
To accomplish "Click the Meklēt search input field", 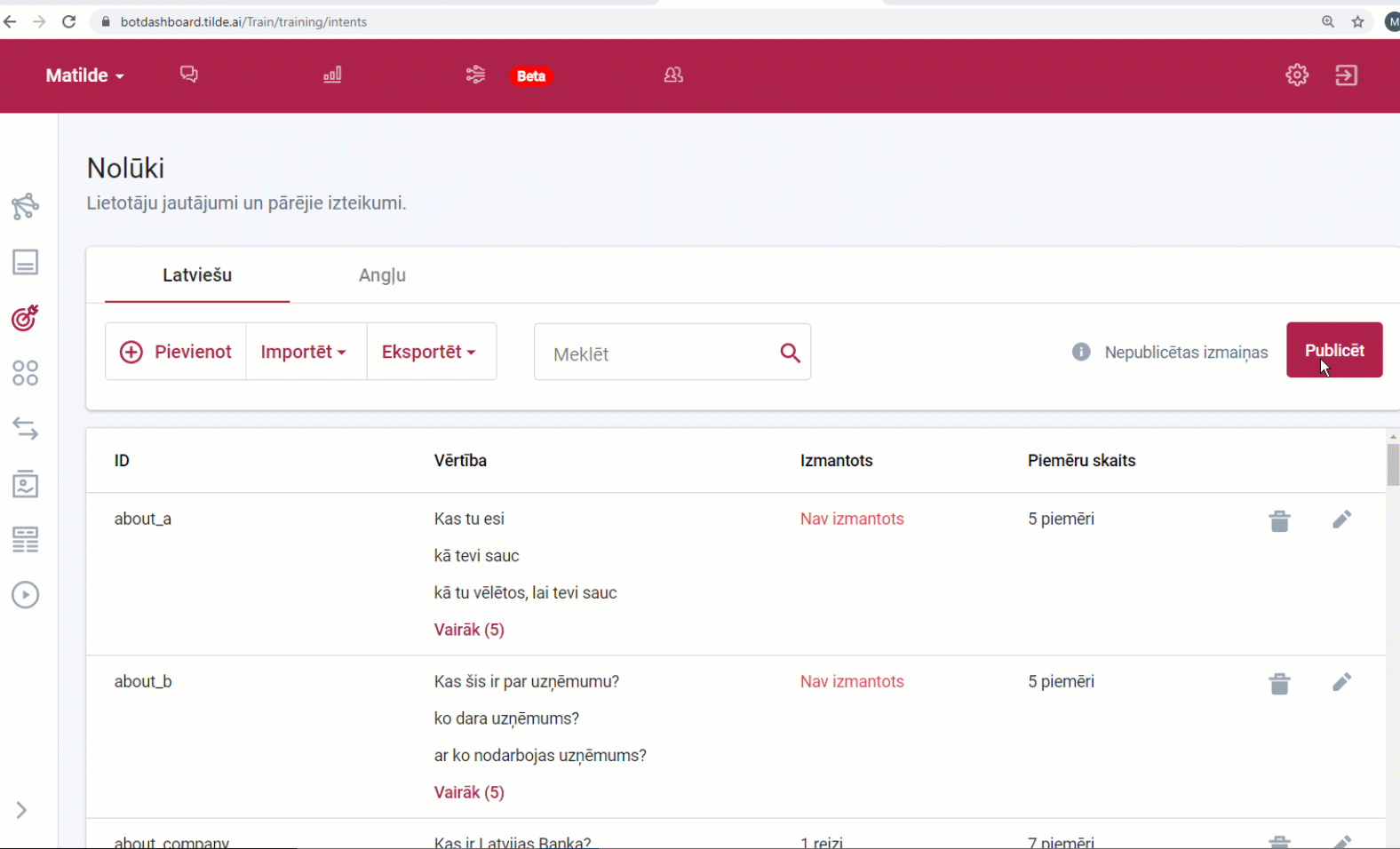I will [659, 353].
